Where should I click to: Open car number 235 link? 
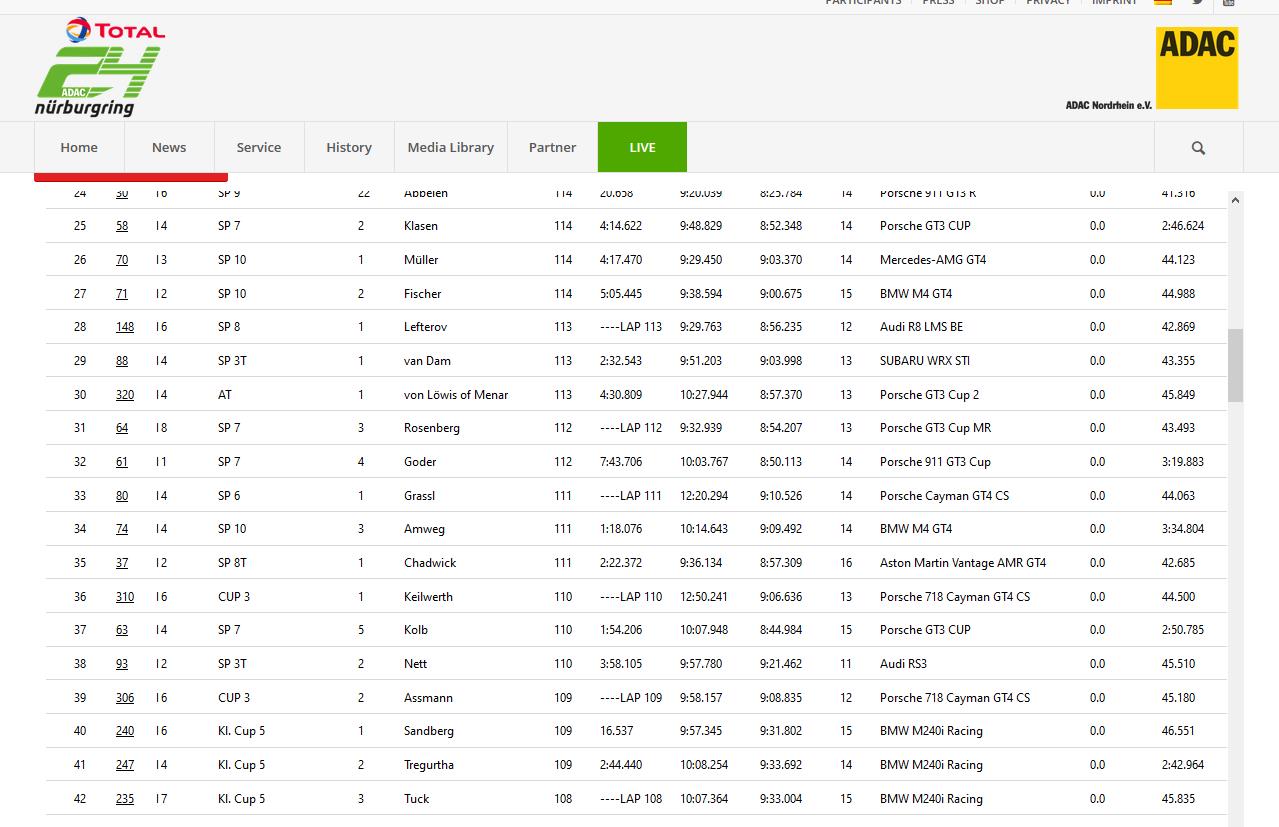[x=125, y=799]
